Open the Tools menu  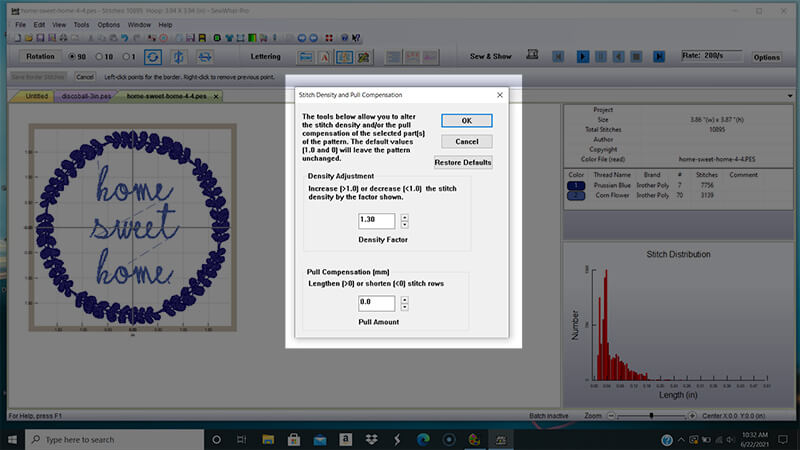click(x=81, y=24)
